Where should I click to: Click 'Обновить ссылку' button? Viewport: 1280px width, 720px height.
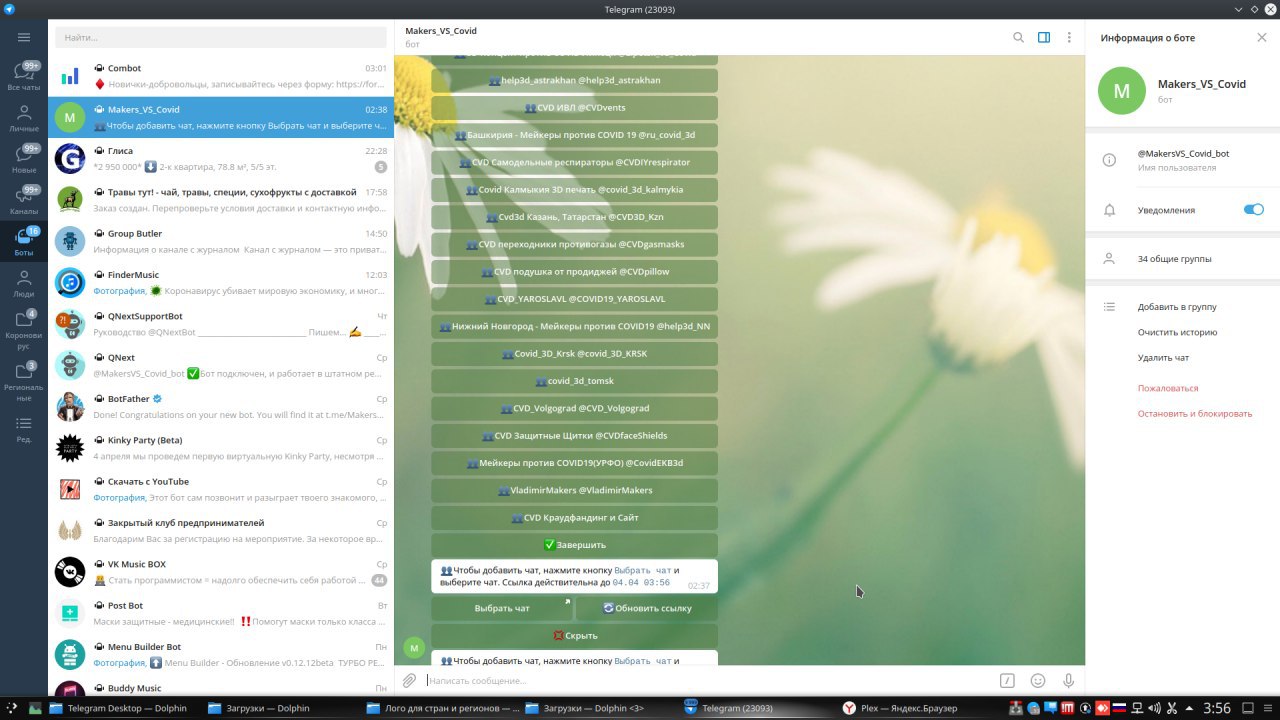tap(647, 608)
